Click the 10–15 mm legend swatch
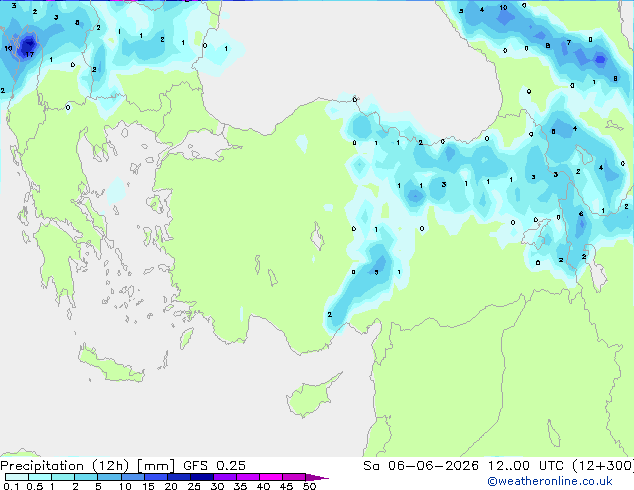This screenshot has width=634, height=490. 132,477
